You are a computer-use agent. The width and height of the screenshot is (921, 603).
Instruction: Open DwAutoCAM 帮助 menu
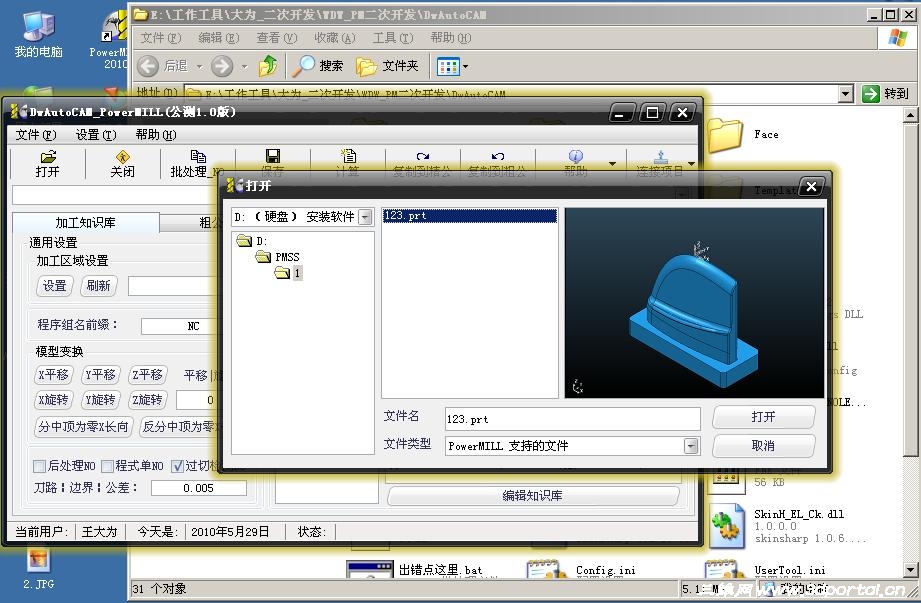156,135
